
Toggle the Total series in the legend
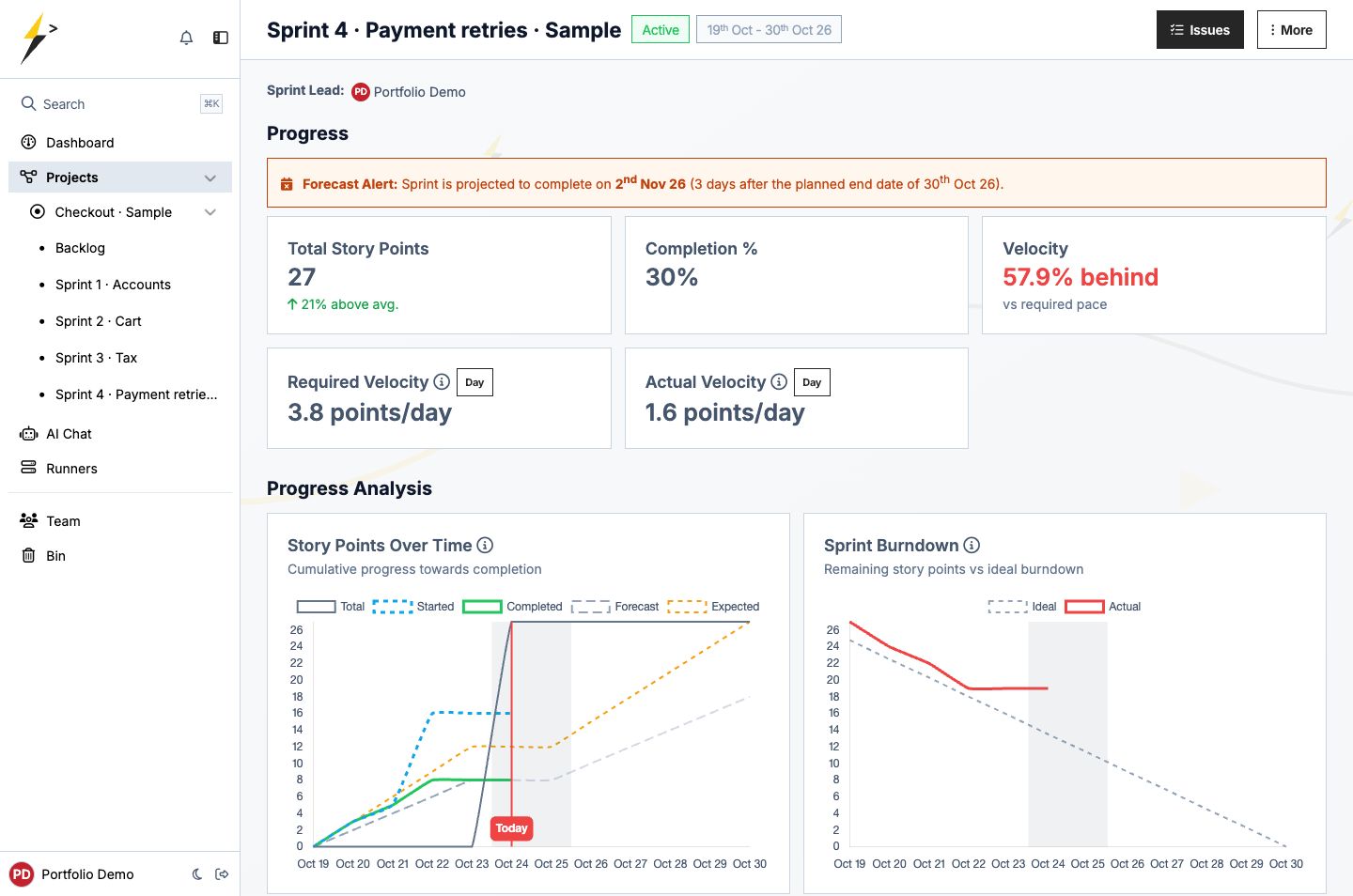(x=331, y=607)
